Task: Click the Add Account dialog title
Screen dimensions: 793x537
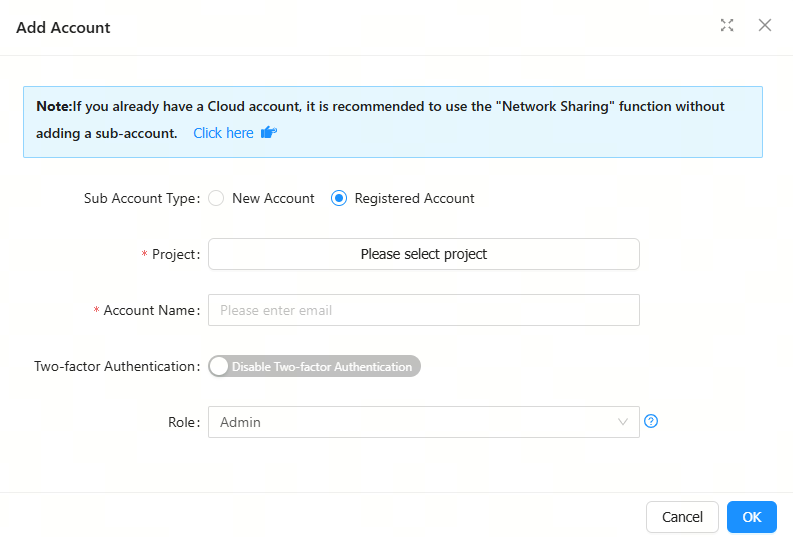Action: tap(63, 27)
